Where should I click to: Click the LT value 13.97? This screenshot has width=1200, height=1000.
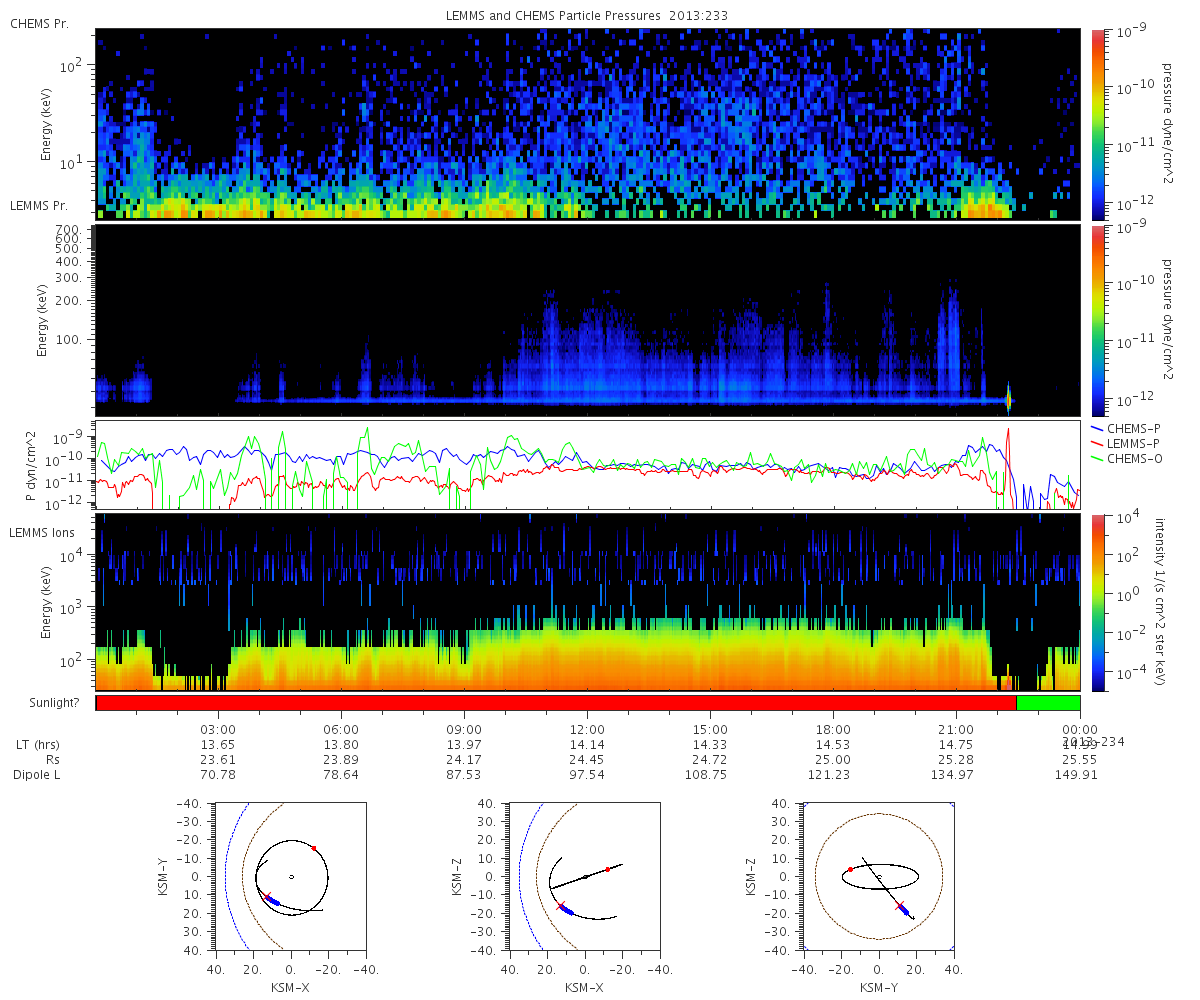pyautogui.click(x=464, y=745)
